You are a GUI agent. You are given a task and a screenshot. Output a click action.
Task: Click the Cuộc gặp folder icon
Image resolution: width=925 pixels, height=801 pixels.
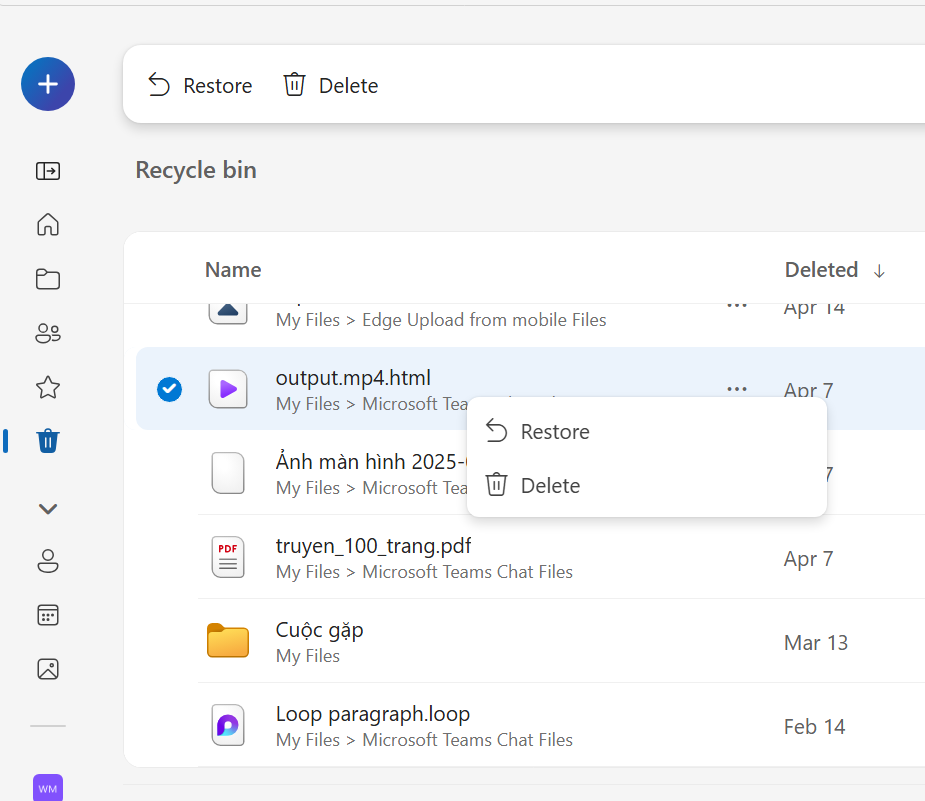tap(228, 641)
